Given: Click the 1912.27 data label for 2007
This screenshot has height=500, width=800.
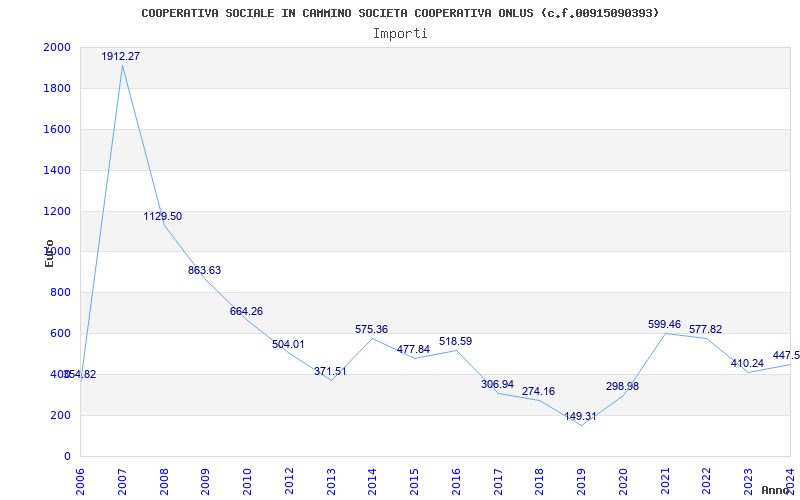Looking at the screenshot, I should point(120,57).
